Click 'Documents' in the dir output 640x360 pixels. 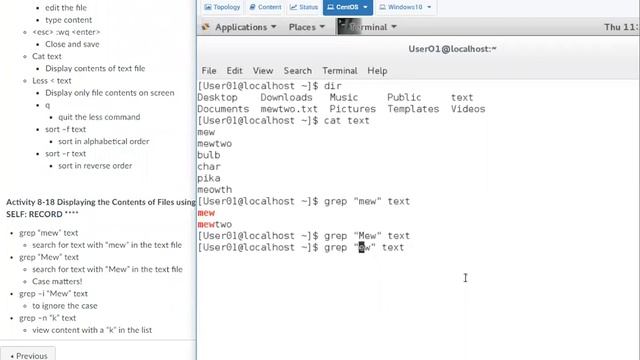tap(223, 109)
